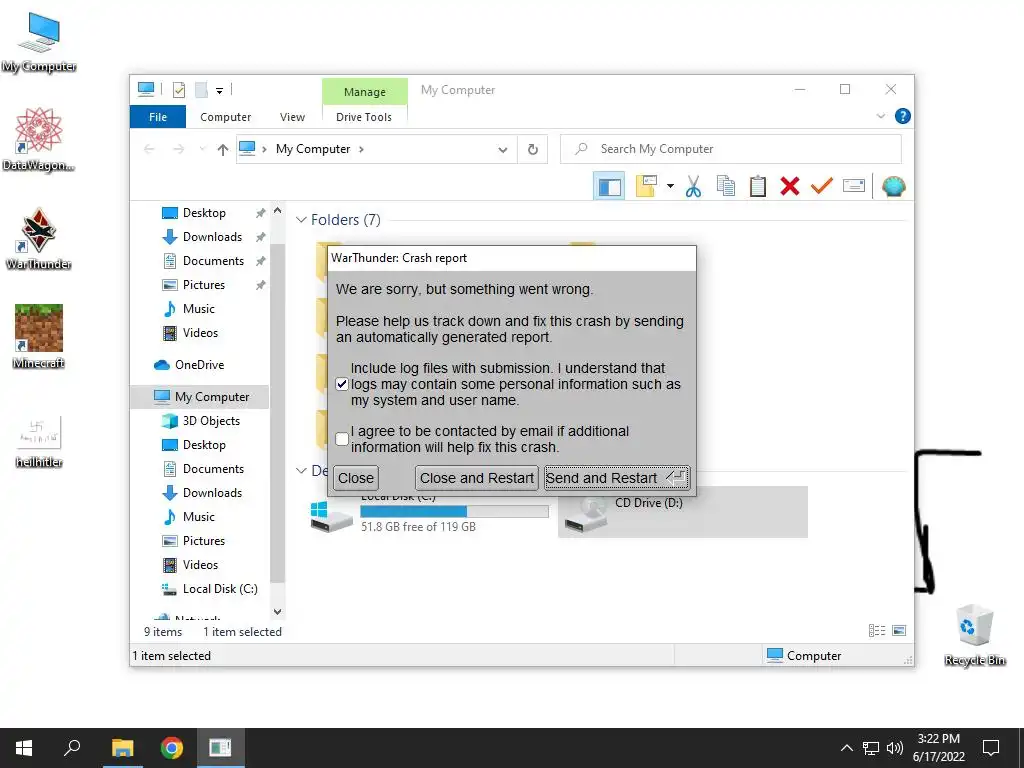Select the Minecraft desktop icon
The width and height of the screenshot is (1024, 768).
(39, 336)
